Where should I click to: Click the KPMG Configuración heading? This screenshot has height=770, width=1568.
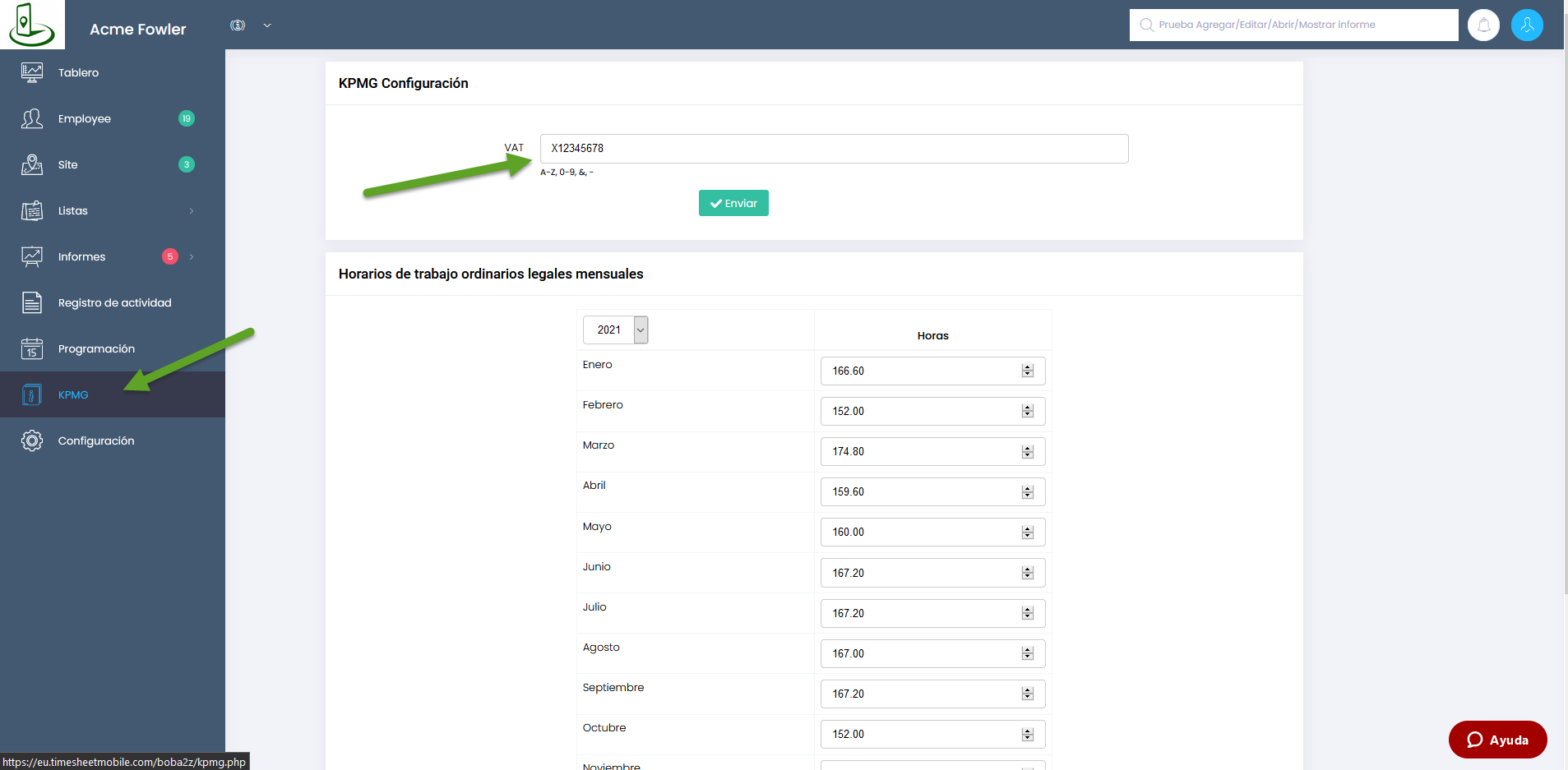(x=403, y=83)
